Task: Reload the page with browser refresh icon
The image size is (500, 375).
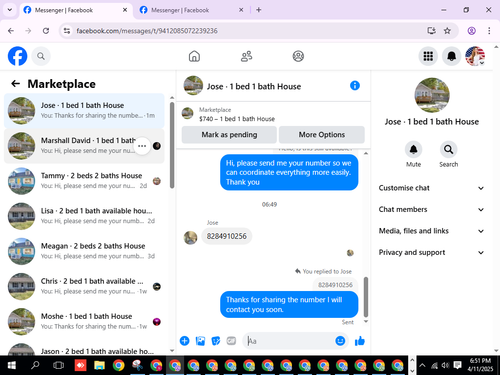Action: [x=46, y=31]
